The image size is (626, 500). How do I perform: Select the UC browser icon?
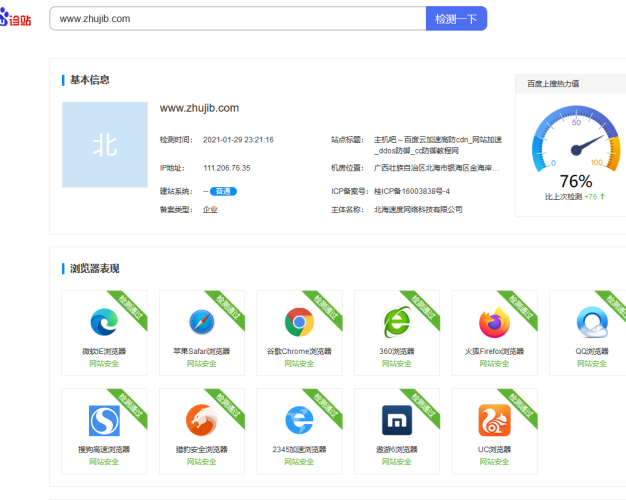click(495, 420)
